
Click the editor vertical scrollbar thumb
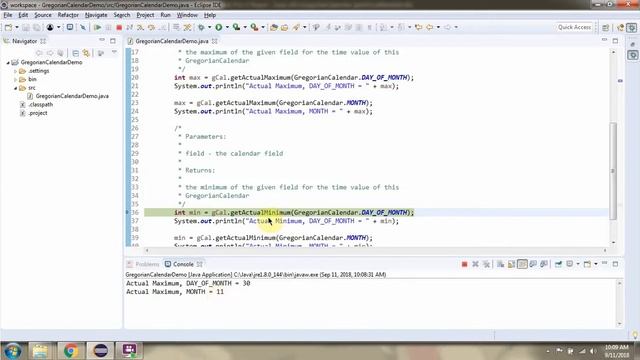[613, 171]
